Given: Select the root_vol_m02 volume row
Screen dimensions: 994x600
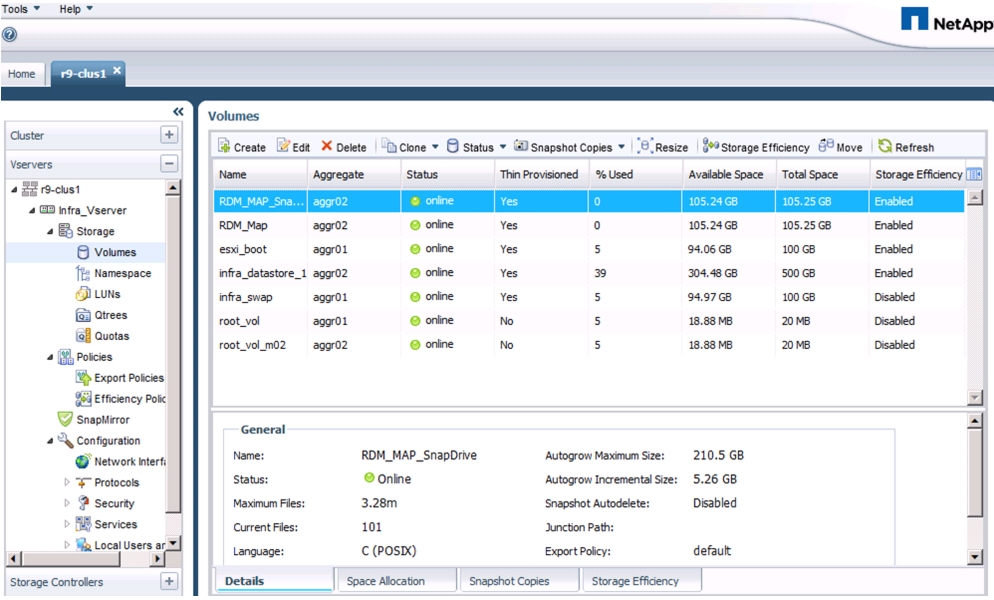Looking at the screenshot, I should click(x=589, y=345).
